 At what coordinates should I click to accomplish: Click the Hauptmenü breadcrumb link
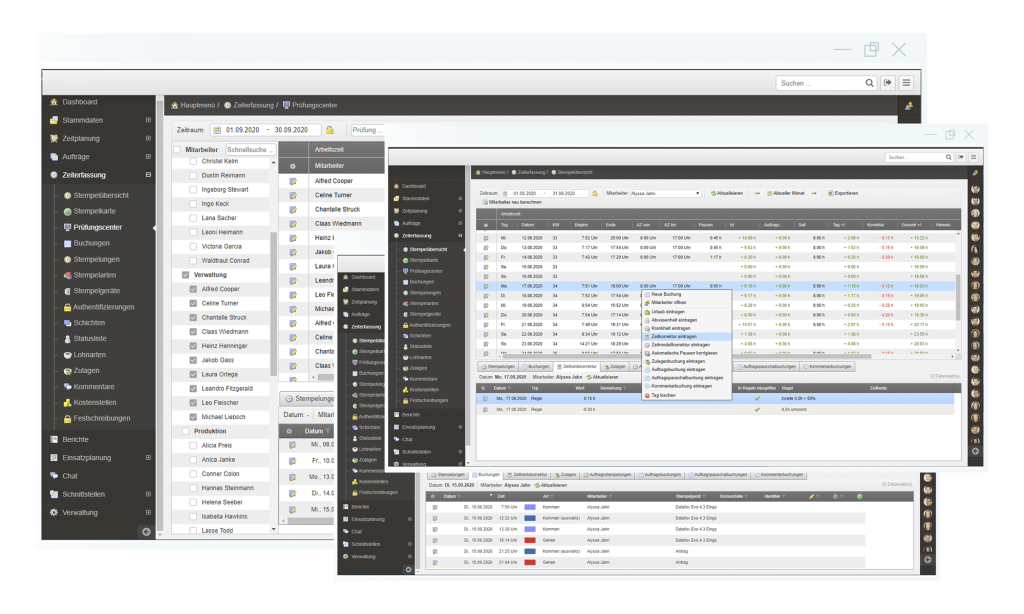[195, 105]
